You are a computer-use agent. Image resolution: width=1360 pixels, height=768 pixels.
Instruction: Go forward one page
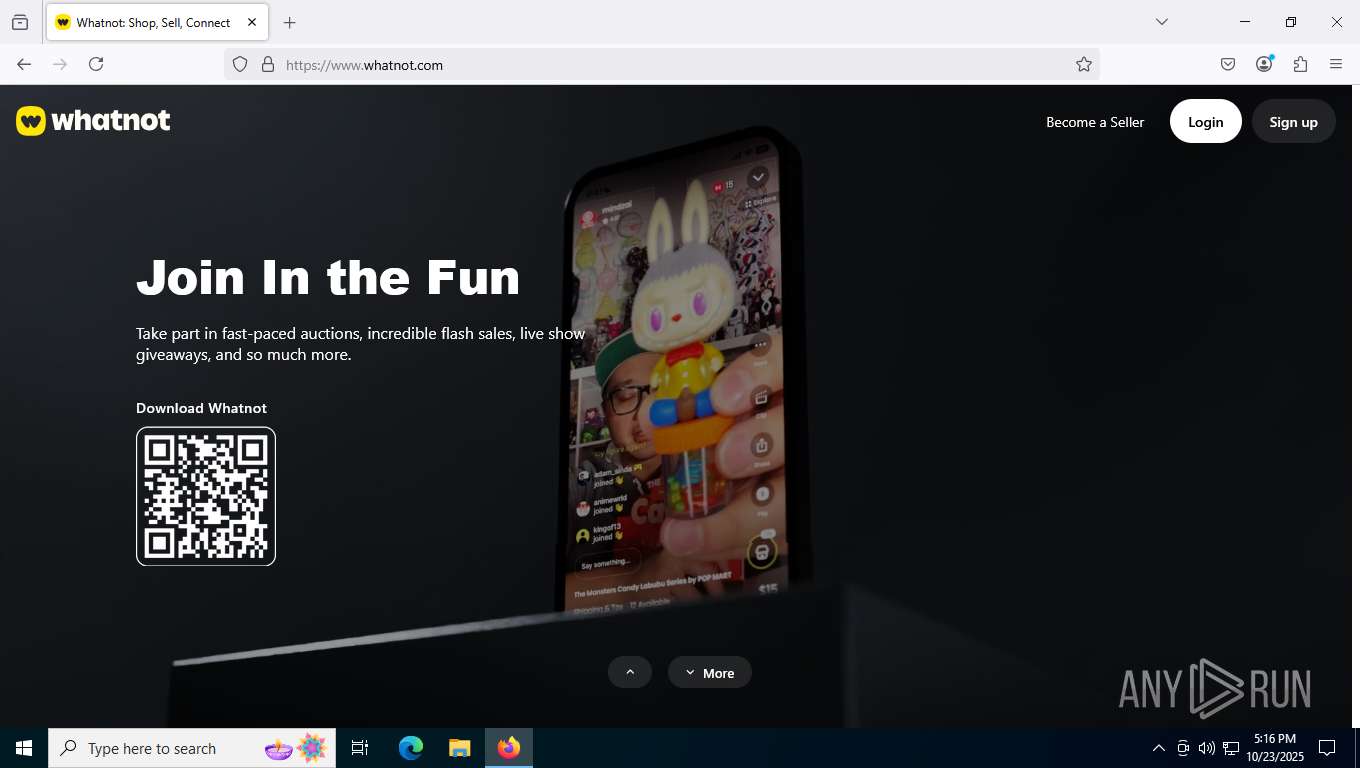60,64
